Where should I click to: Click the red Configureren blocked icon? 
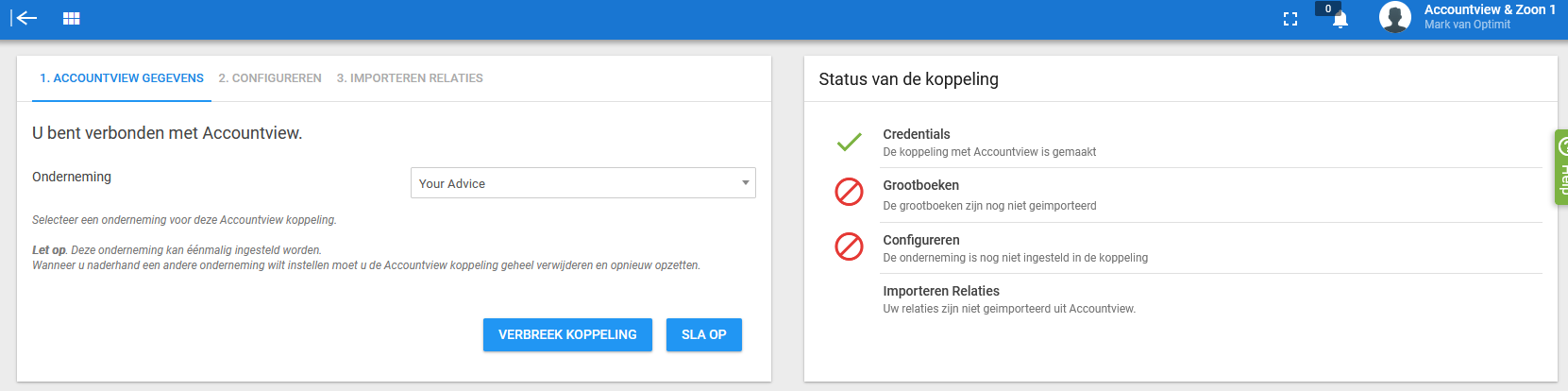coord(849,246)
